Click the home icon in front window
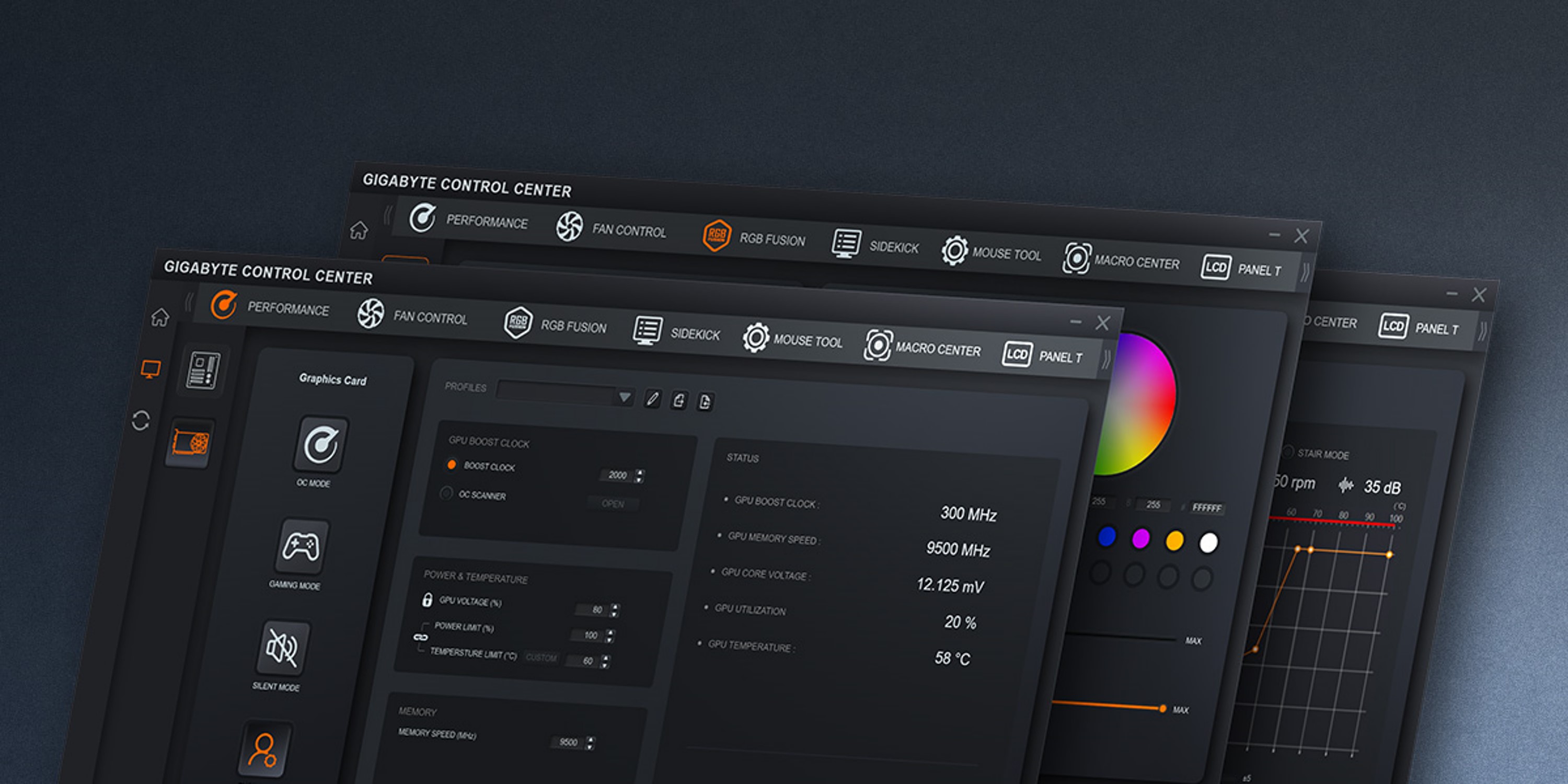Image resolution: width=1568 pixels, height=784 pixels. pyautogui.click(x=160, y=317)
